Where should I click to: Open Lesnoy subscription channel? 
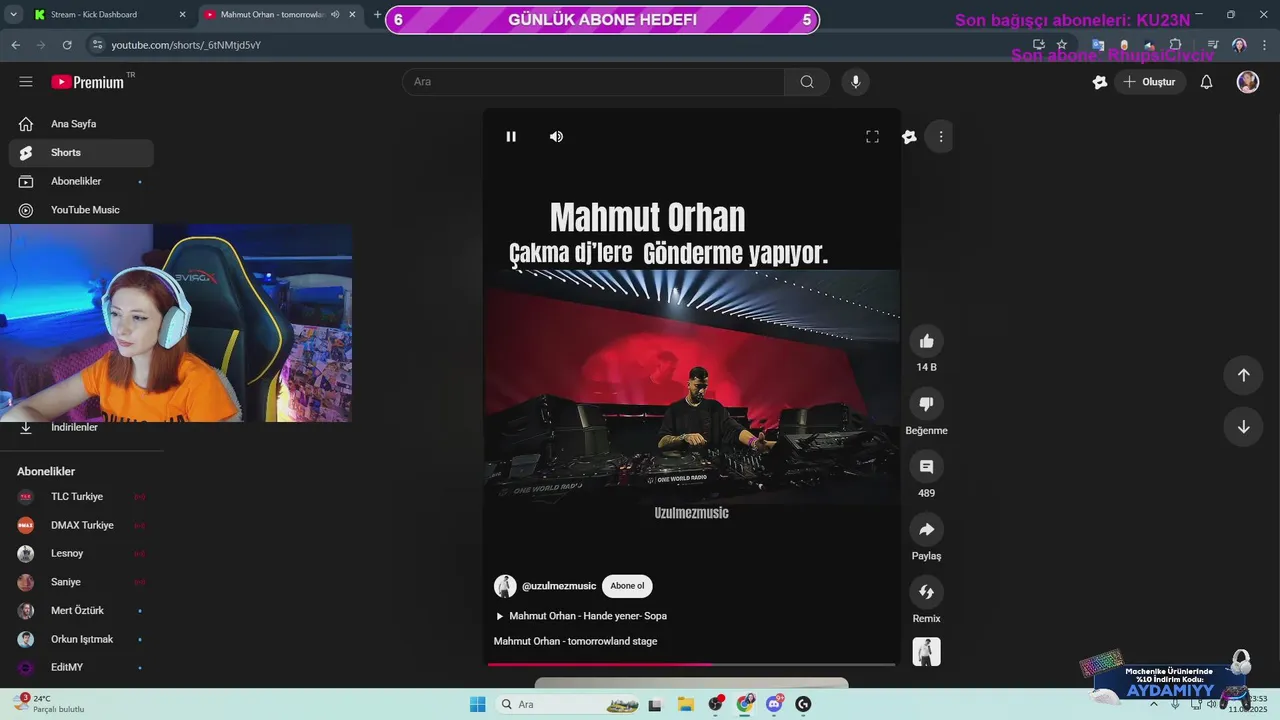point(81,554)
